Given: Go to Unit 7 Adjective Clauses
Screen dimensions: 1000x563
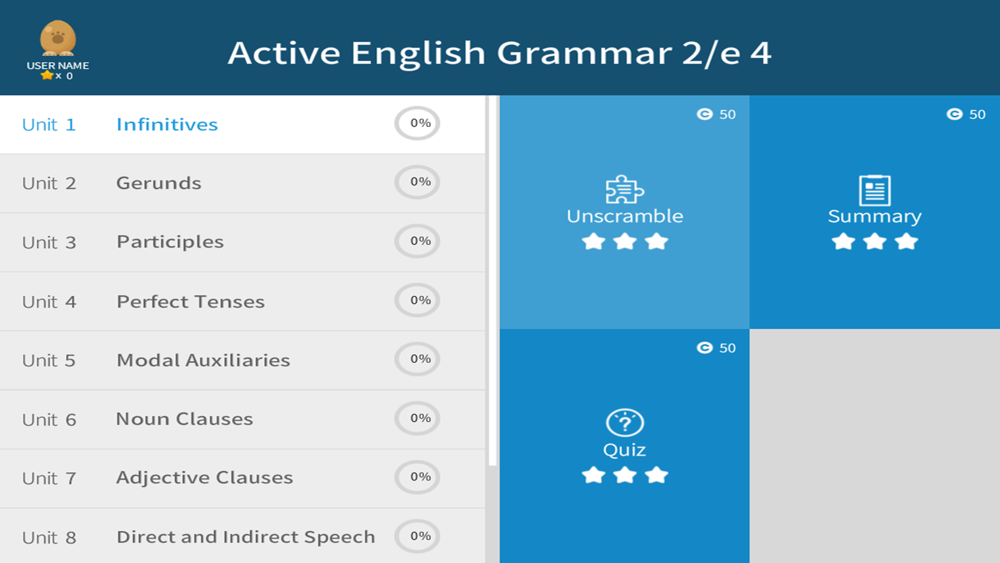Looking at the screenshot, I should (x=242, y=478).
